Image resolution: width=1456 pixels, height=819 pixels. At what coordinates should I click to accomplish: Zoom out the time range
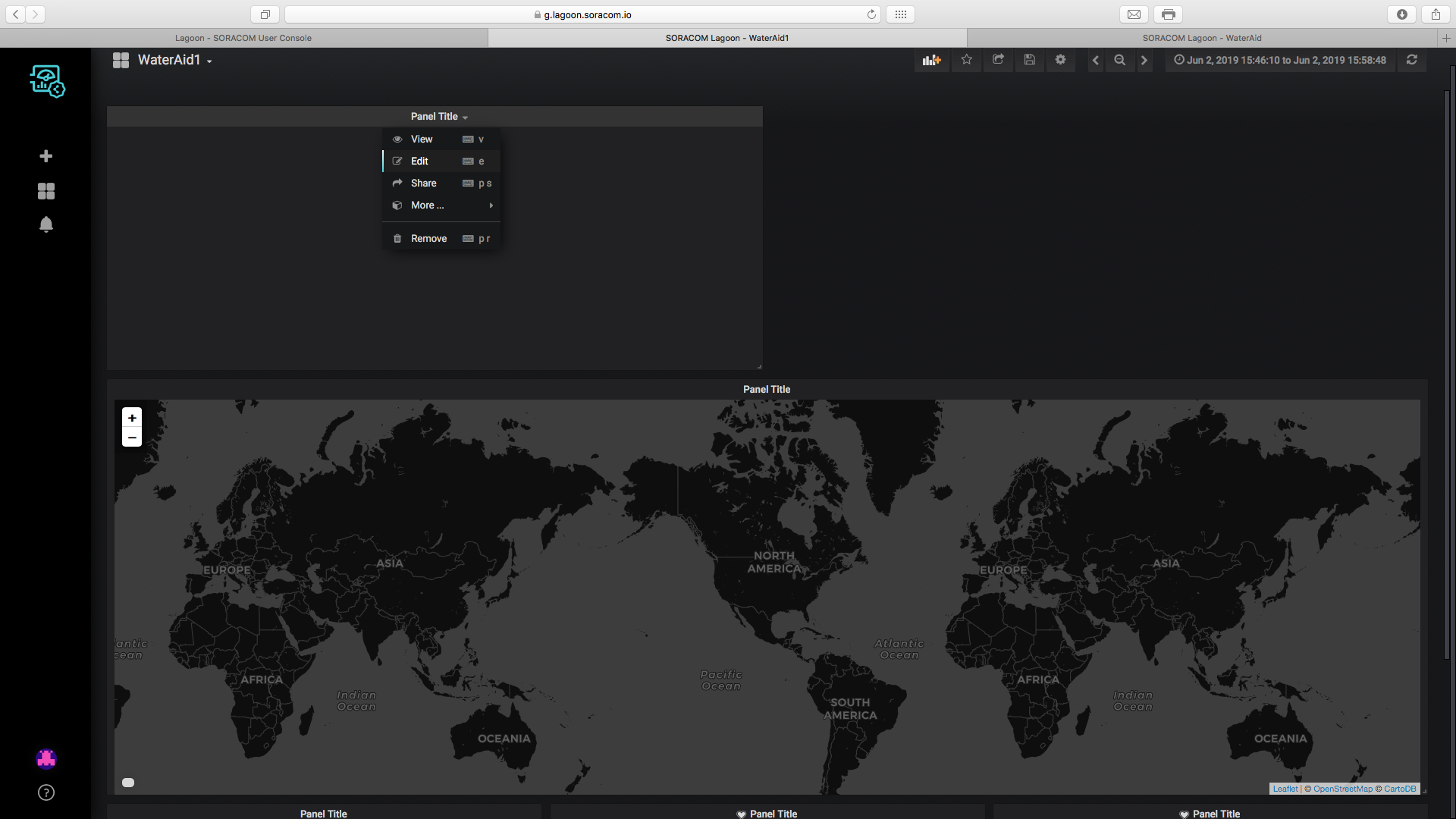pos(1119,60)
